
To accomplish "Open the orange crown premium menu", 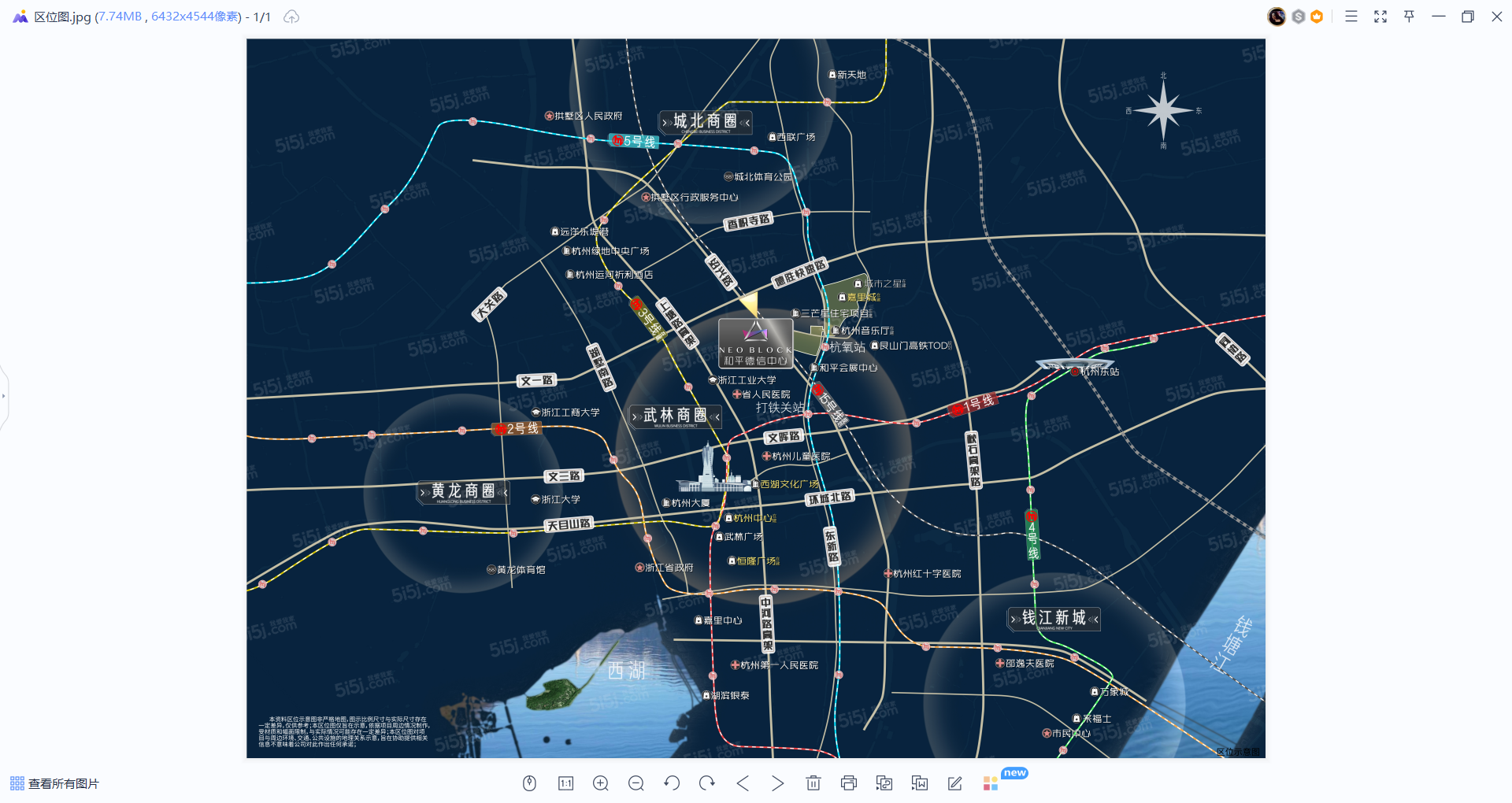I will (x=1316, y=16).
